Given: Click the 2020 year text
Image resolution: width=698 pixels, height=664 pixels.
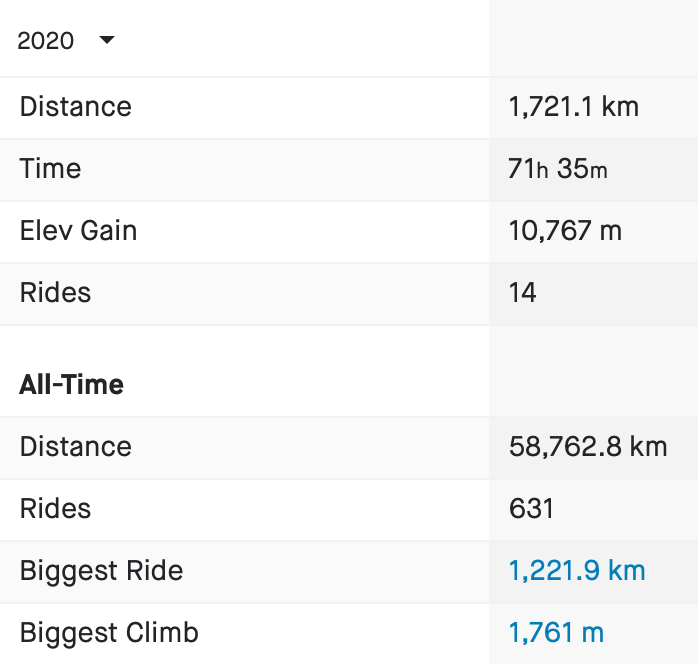Looking at the screenshot, I should pyautogui.click(x=46, y=41).
